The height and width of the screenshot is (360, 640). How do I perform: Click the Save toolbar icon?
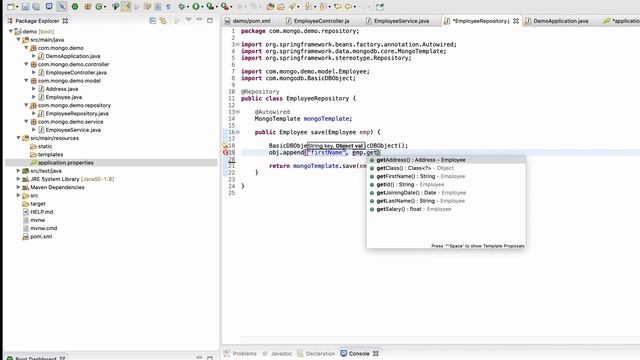click(x=25, y=7)
